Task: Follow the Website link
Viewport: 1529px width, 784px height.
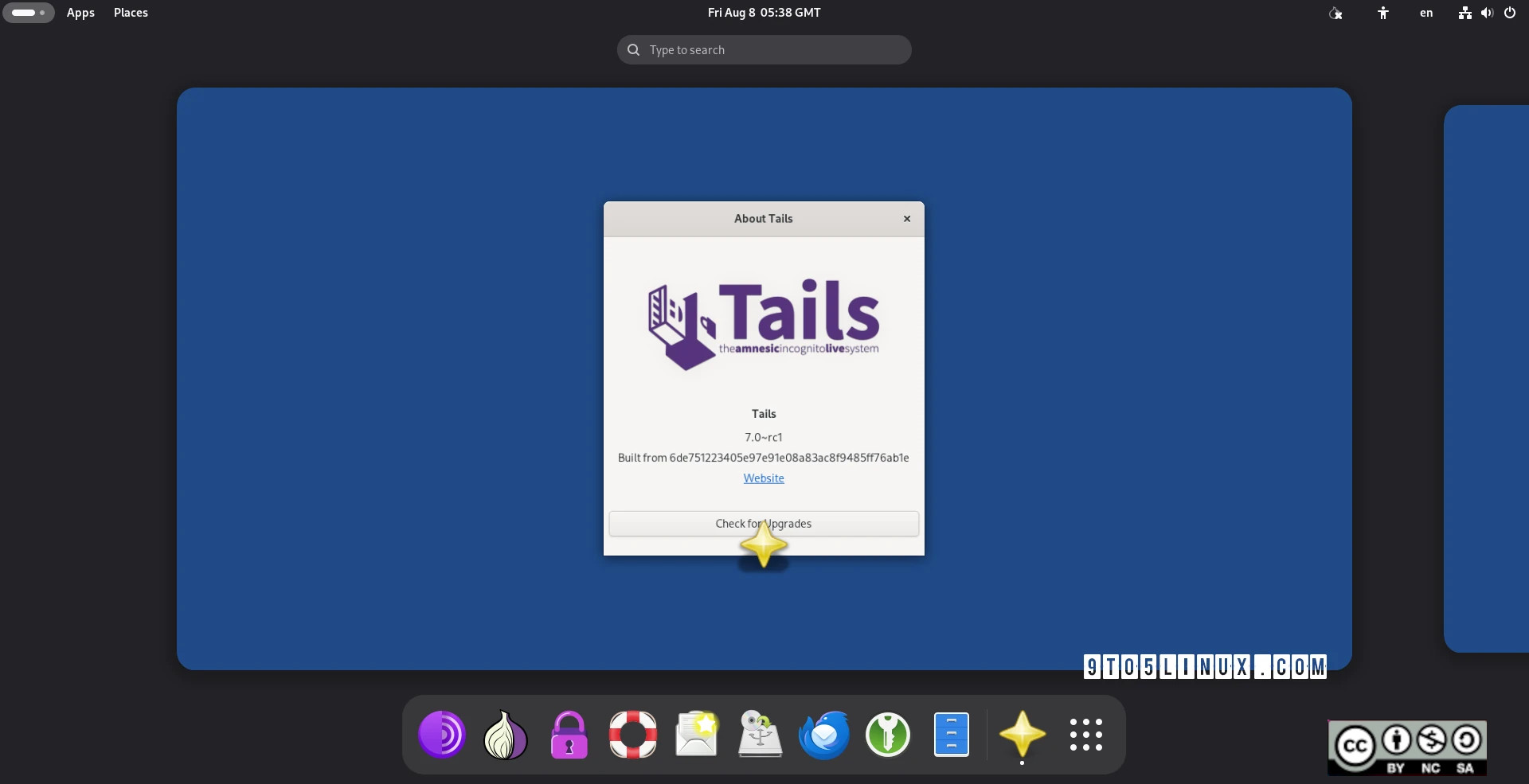Action: [x=764, y=478]
